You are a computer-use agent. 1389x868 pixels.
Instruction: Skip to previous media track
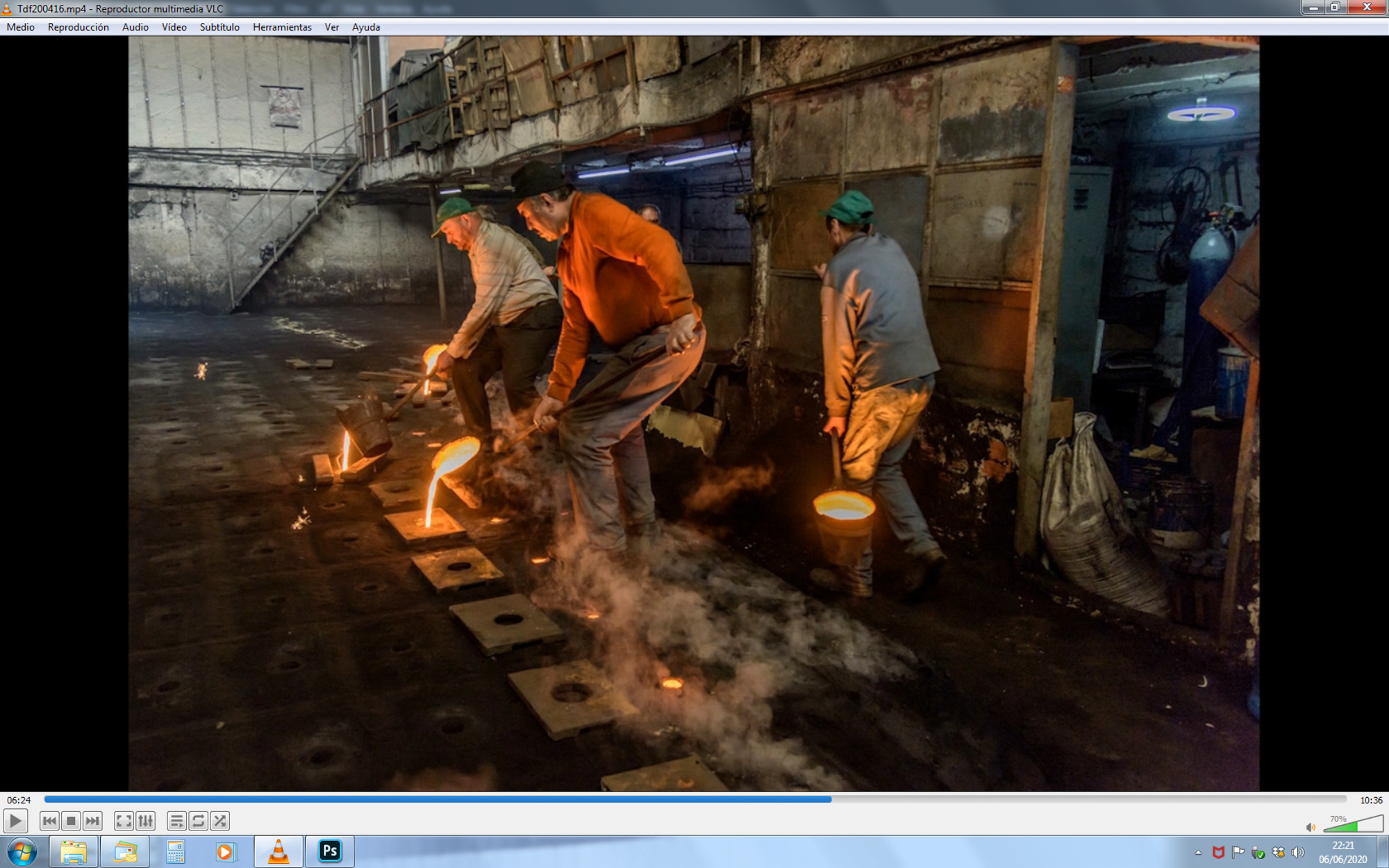coord(49,821)
